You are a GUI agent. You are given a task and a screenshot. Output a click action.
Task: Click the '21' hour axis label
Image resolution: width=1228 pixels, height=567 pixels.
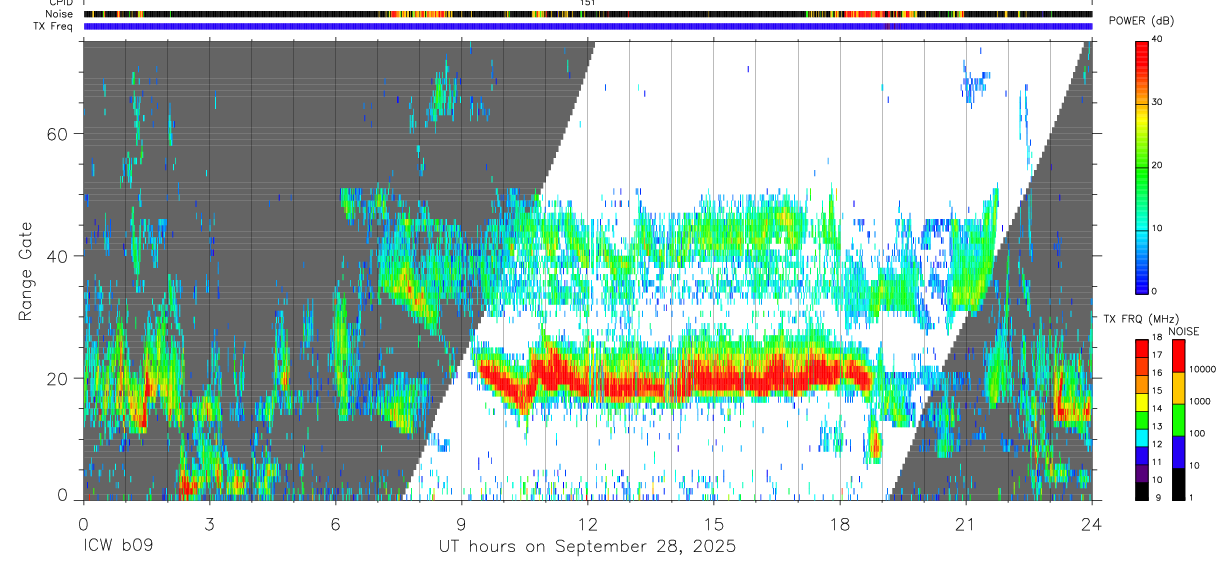coord(965,524)
